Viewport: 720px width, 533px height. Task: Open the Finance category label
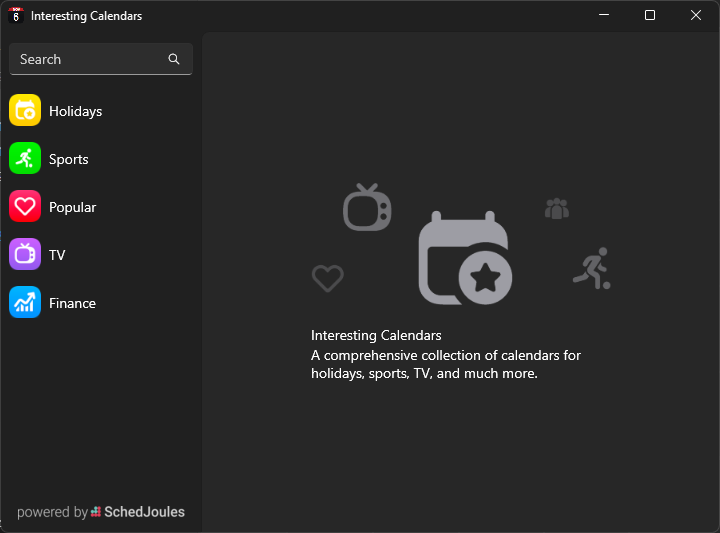point(73,303)
